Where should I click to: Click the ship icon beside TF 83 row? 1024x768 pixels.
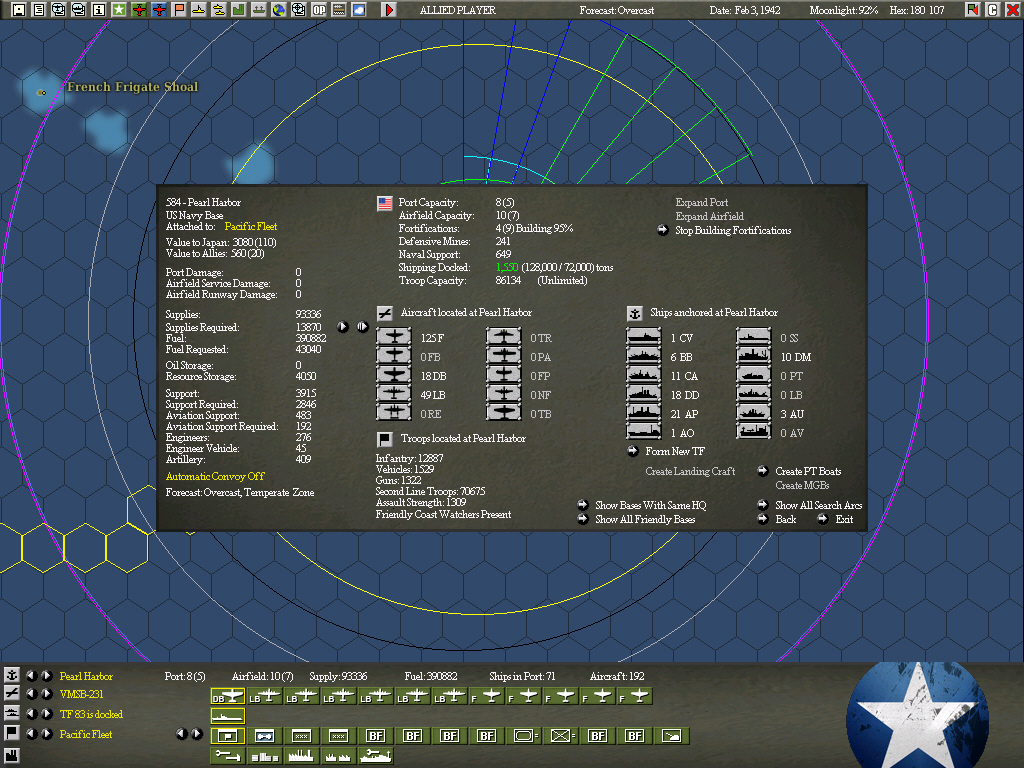11,713
